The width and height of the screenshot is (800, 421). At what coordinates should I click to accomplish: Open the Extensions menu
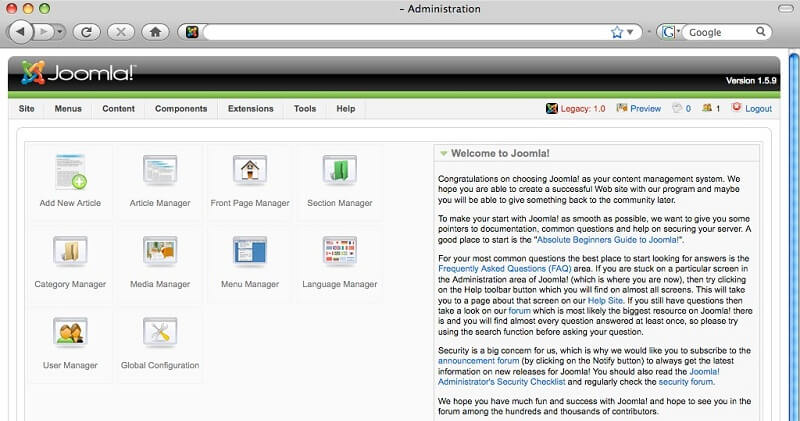(251, 109)
